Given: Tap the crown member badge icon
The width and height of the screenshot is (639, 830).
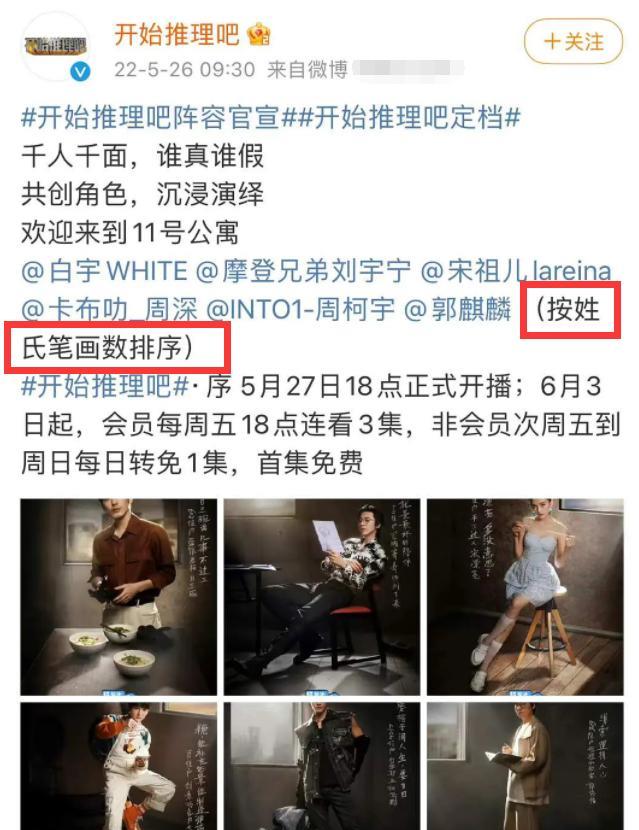Looking at the screenshot, I should [259, 35].
